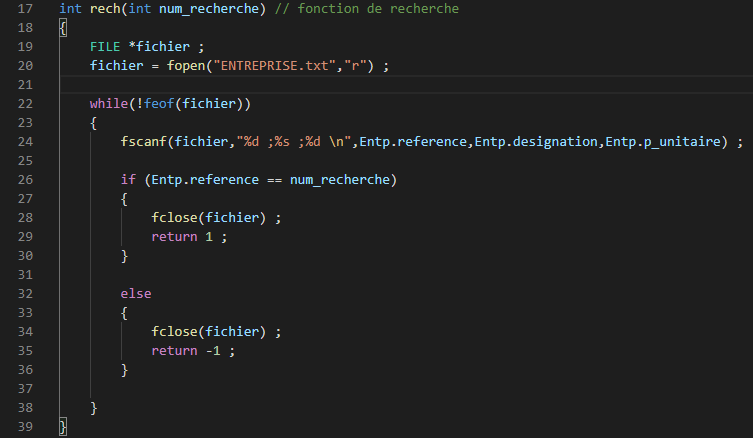753x438 pixels.
Task: Click line number 17 in the gutter
Action: point(26,8)
